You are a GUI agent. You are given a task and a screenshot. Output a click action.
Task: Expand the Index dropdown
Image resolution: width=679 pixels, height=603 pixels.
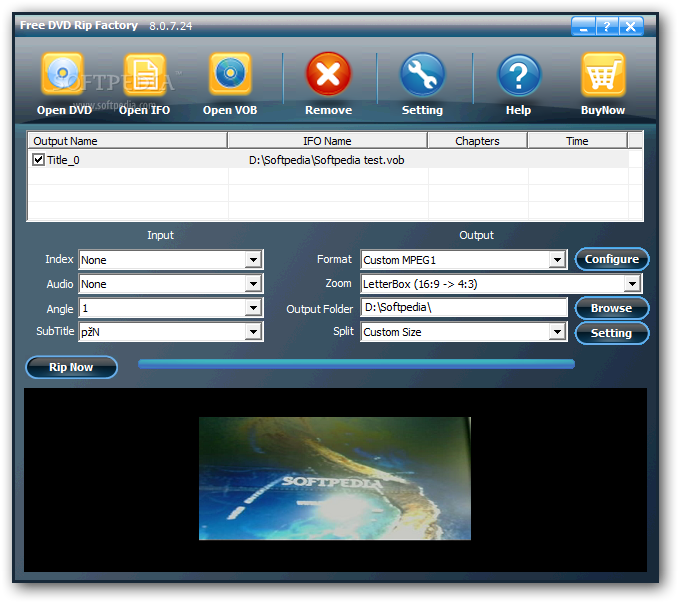pyautogui.click(x=253, y=260)
